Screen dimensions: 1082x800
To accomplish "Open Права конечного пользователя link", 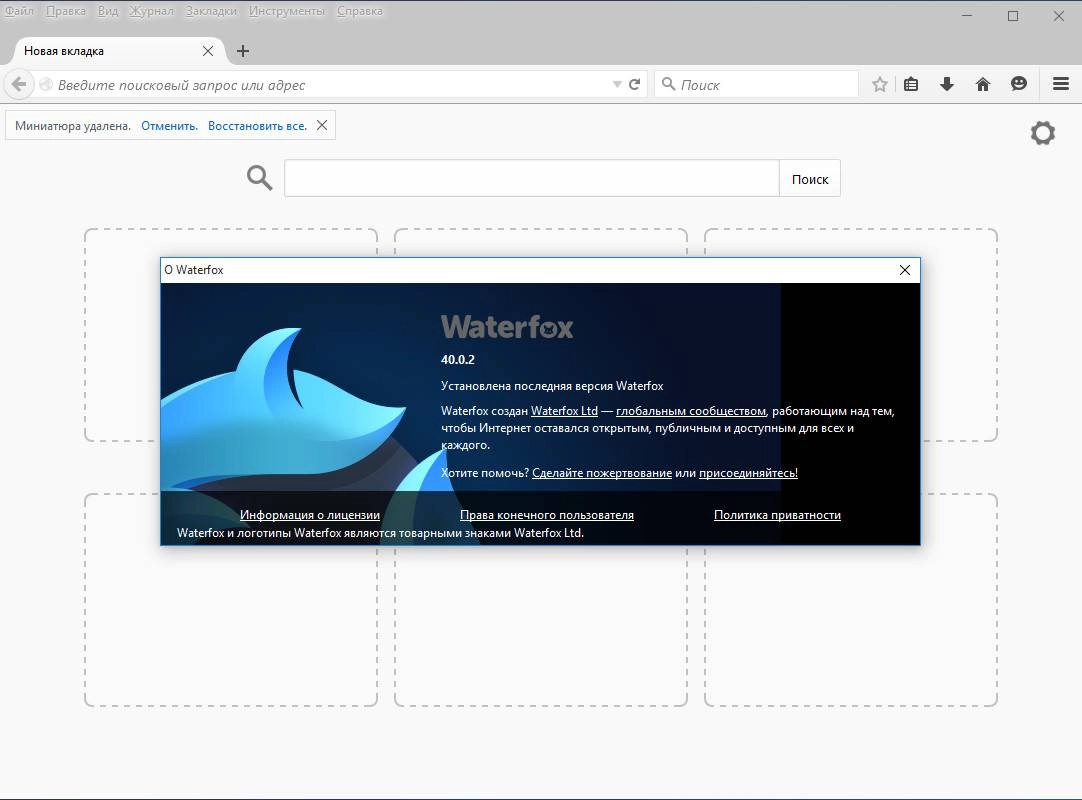I will click(547, 515).
